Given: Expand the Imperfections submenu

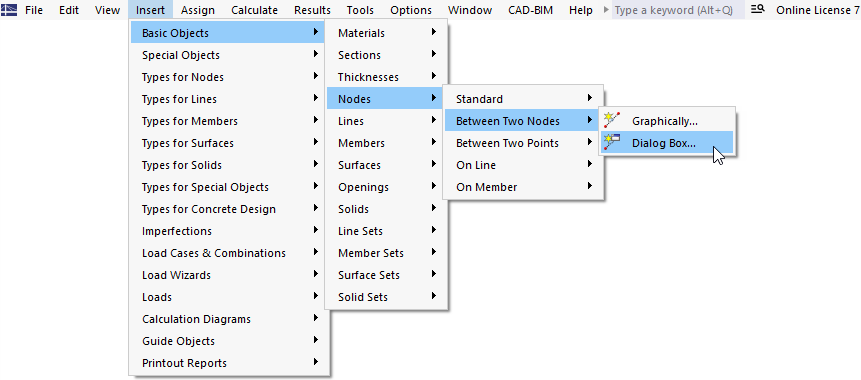Looking at the screenshot, I should pos(230,231).
